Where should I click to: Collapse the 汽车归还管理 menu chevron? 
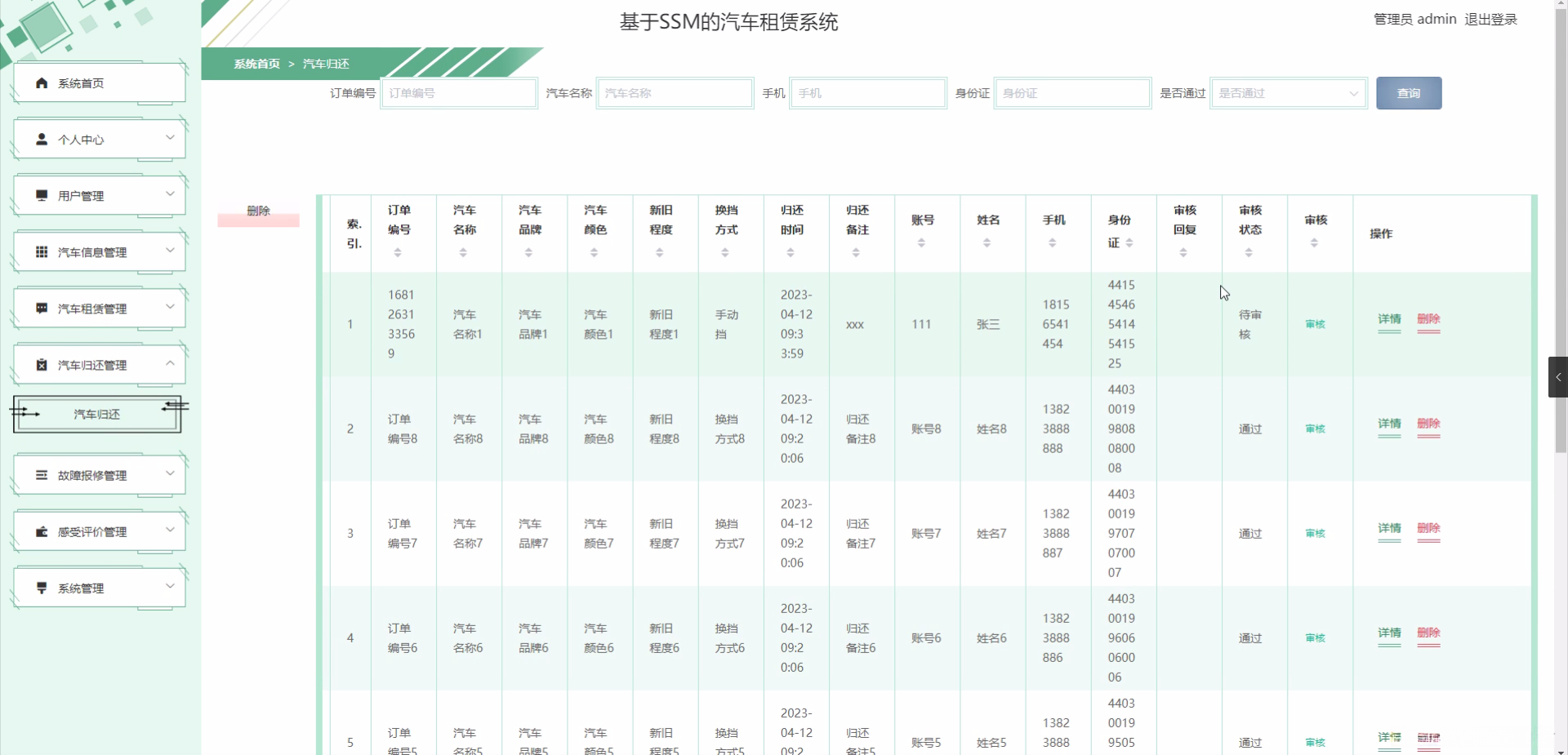[170, 363]
